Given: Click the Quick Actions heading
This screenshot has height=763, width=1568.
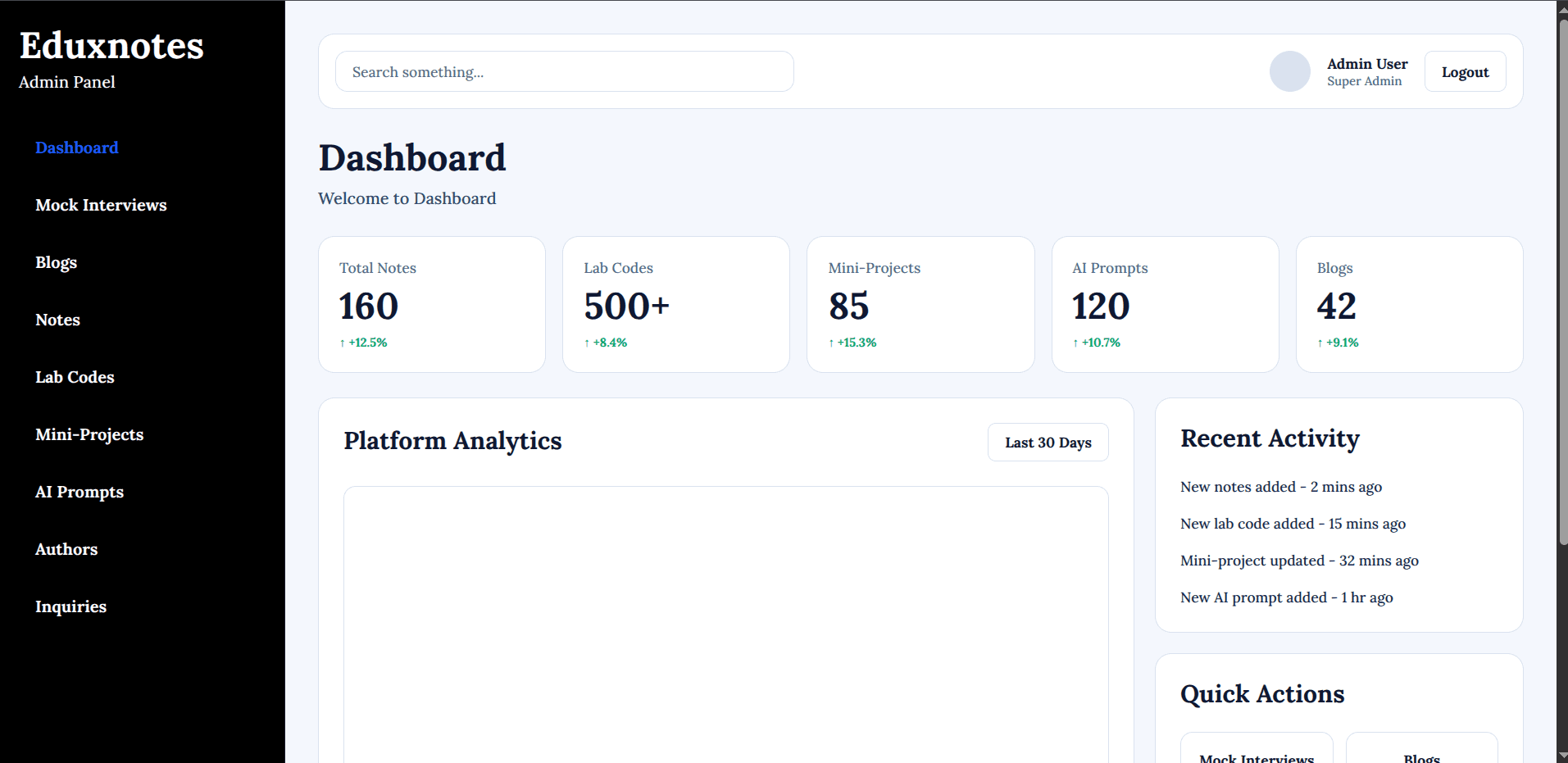Looking at the screenshot, I should click(1262, 694).
